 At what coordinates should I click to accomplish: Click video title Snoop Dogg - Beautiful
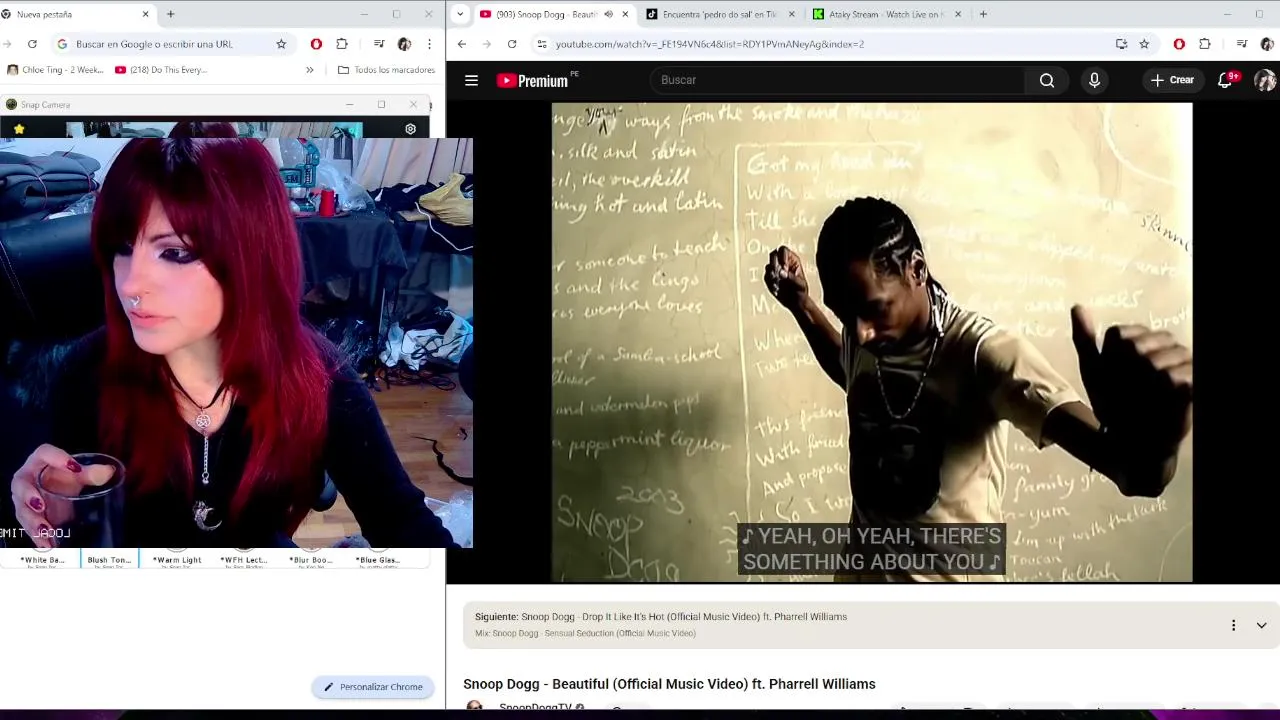[669, 684]
